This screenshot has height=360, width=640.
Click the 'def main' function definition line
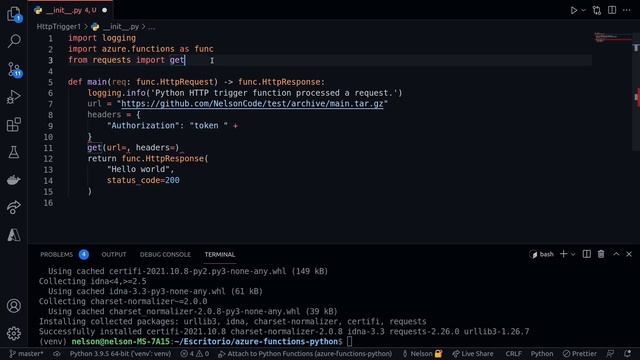pyautogui.click(x=196, y=82)
